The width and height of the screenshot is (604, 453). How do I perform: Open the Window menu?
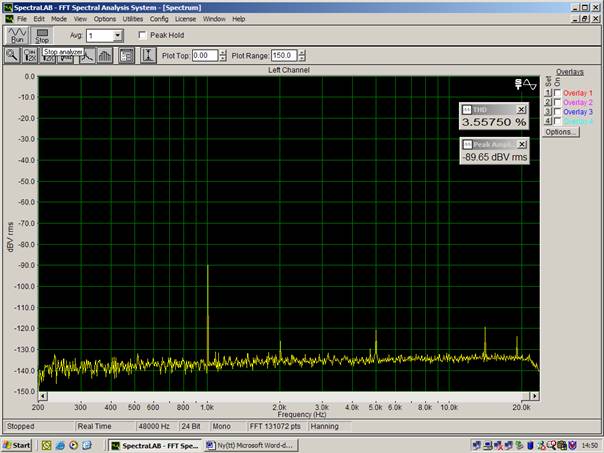pos(214,19)
